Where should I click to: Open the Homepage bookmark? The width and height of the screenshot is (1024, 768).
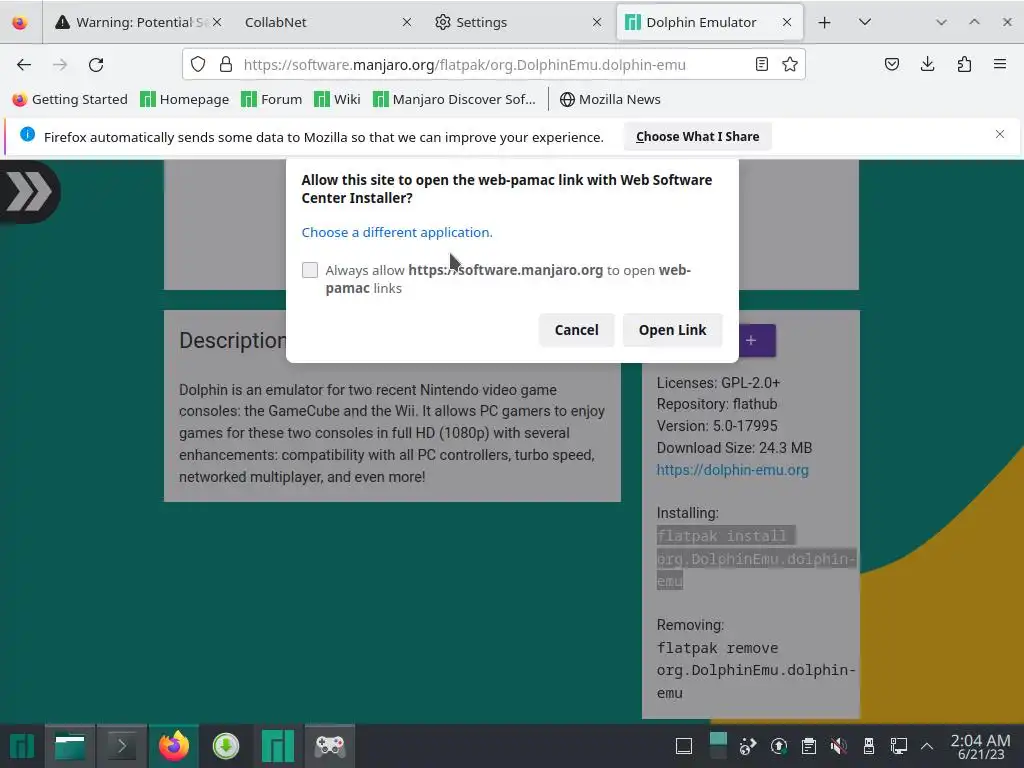(x=185, y=99)
